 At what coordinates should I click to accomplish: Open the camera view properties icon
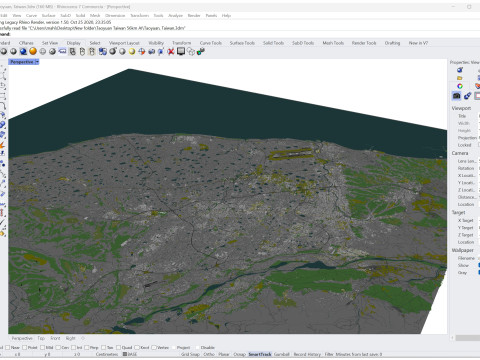[x=456, y=96]
